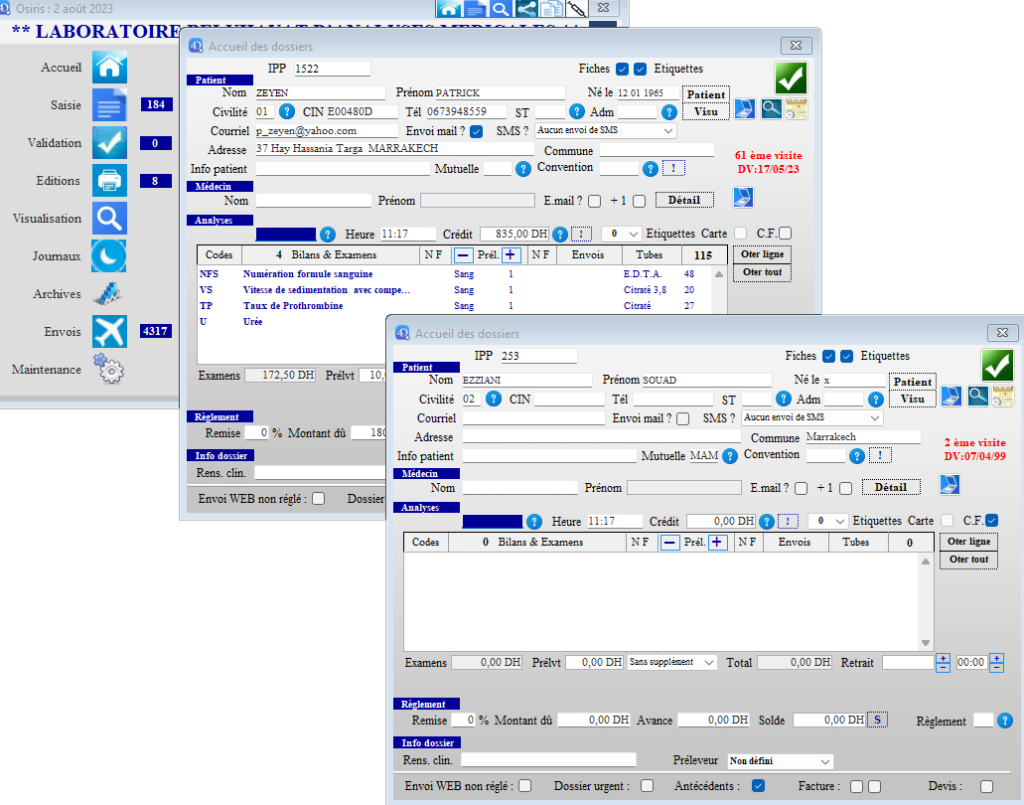Uncheck the Antécédents checkbox

(x=758, y=786)
